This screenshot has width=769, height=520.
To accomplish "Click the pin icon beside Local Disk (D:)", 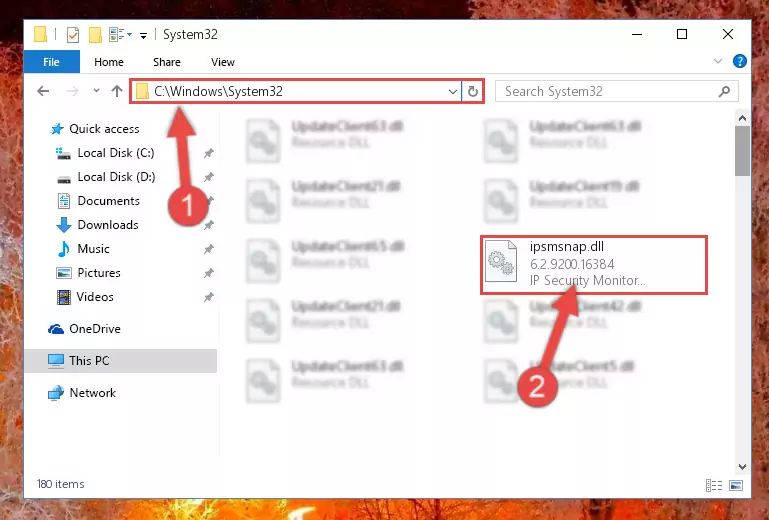I will pos(208,177).
